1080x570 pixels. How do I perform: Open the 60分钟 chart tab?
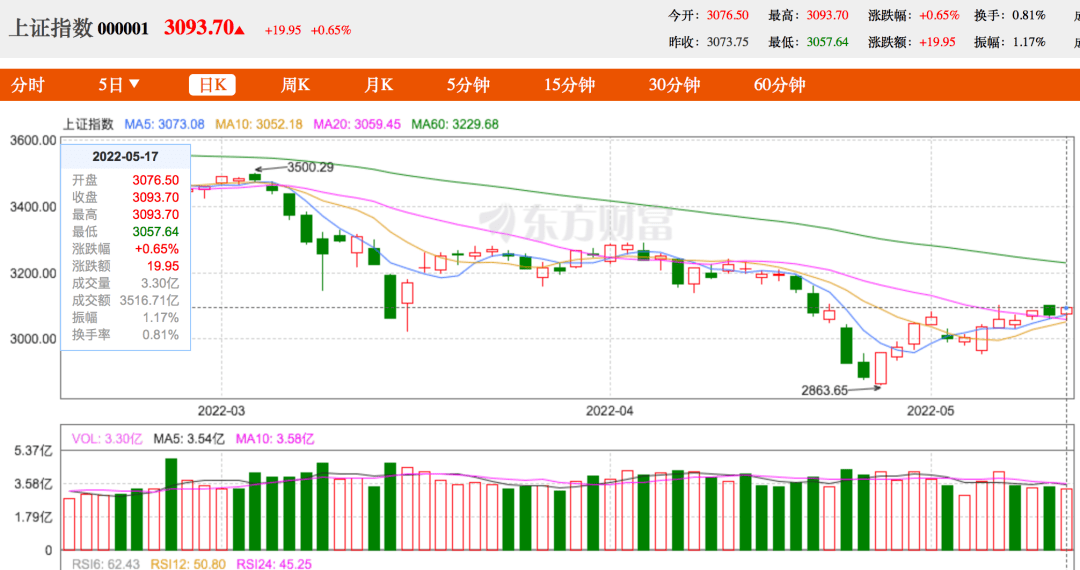tap(780, 85)
